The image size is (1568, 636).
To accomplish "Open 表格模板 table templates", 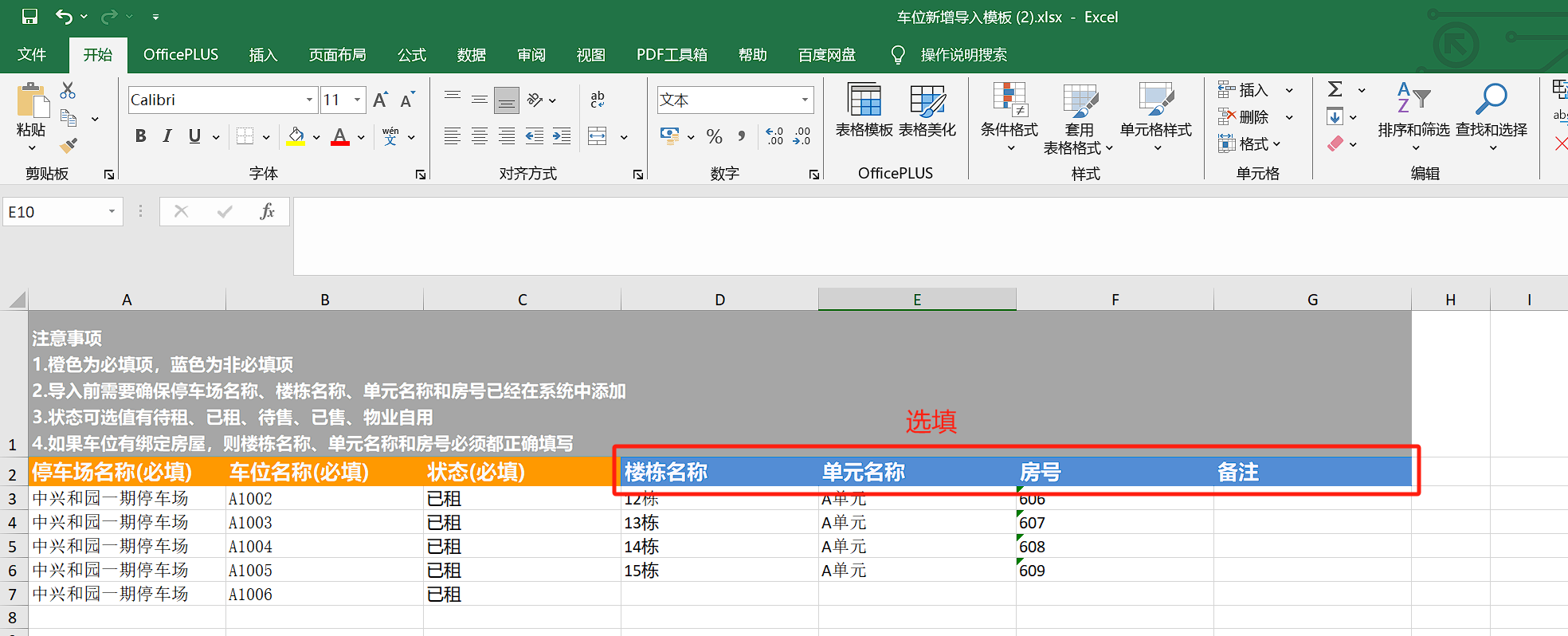I will pos(864,110).
